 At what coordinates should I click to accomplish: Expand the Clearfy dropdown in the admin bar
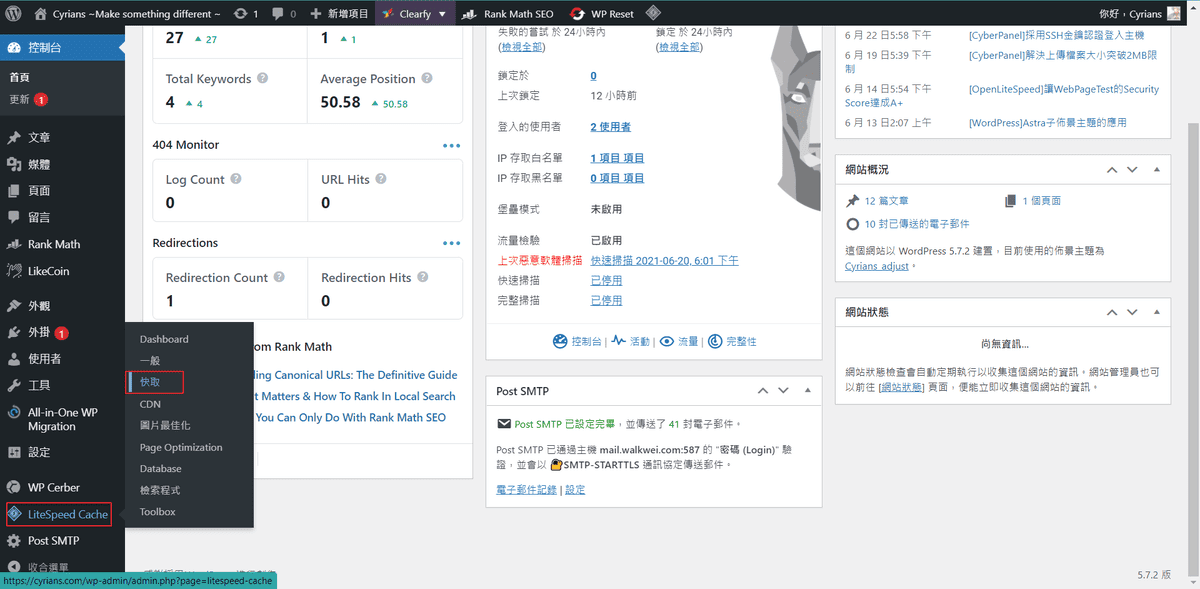[415, 14]
